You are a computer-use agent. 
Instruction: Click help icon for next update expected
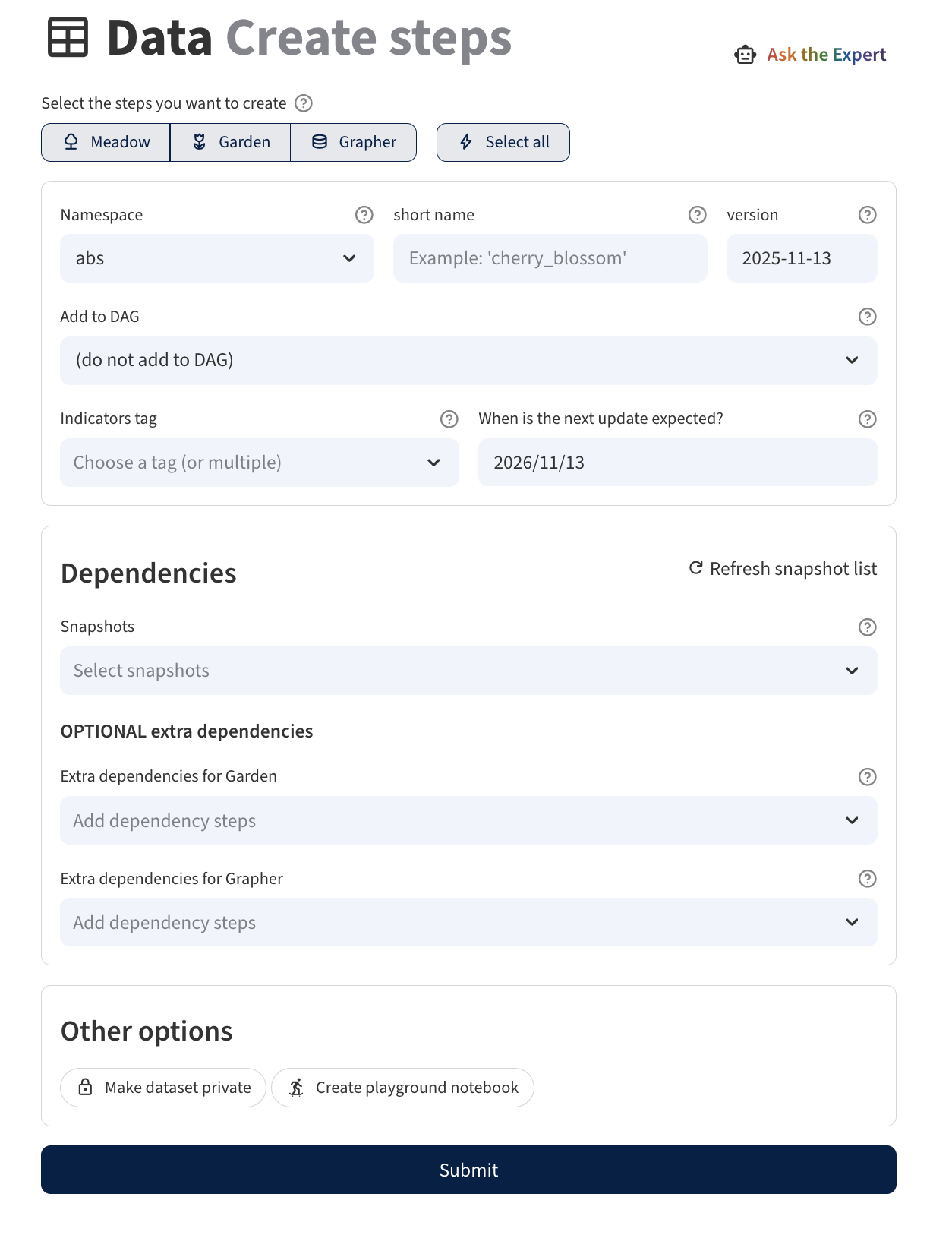[x=868, y=419]
